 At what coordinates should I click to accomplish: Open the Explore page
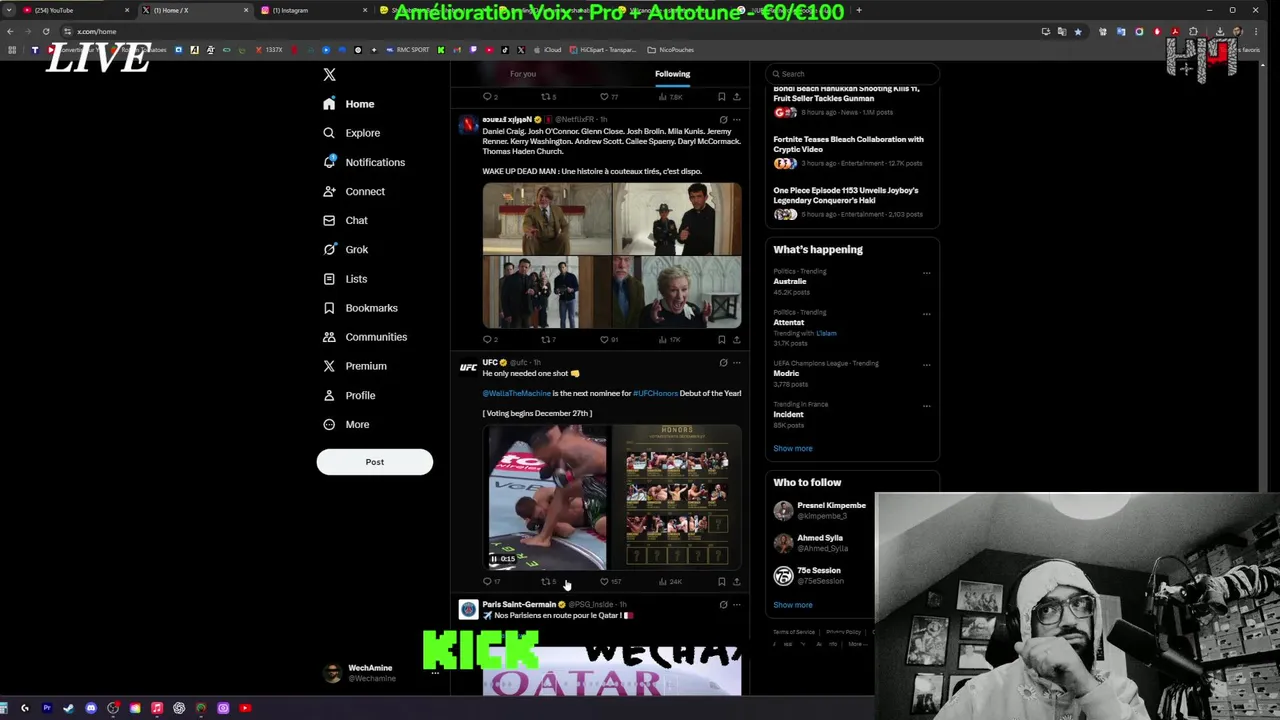click(x=351, y=133)
